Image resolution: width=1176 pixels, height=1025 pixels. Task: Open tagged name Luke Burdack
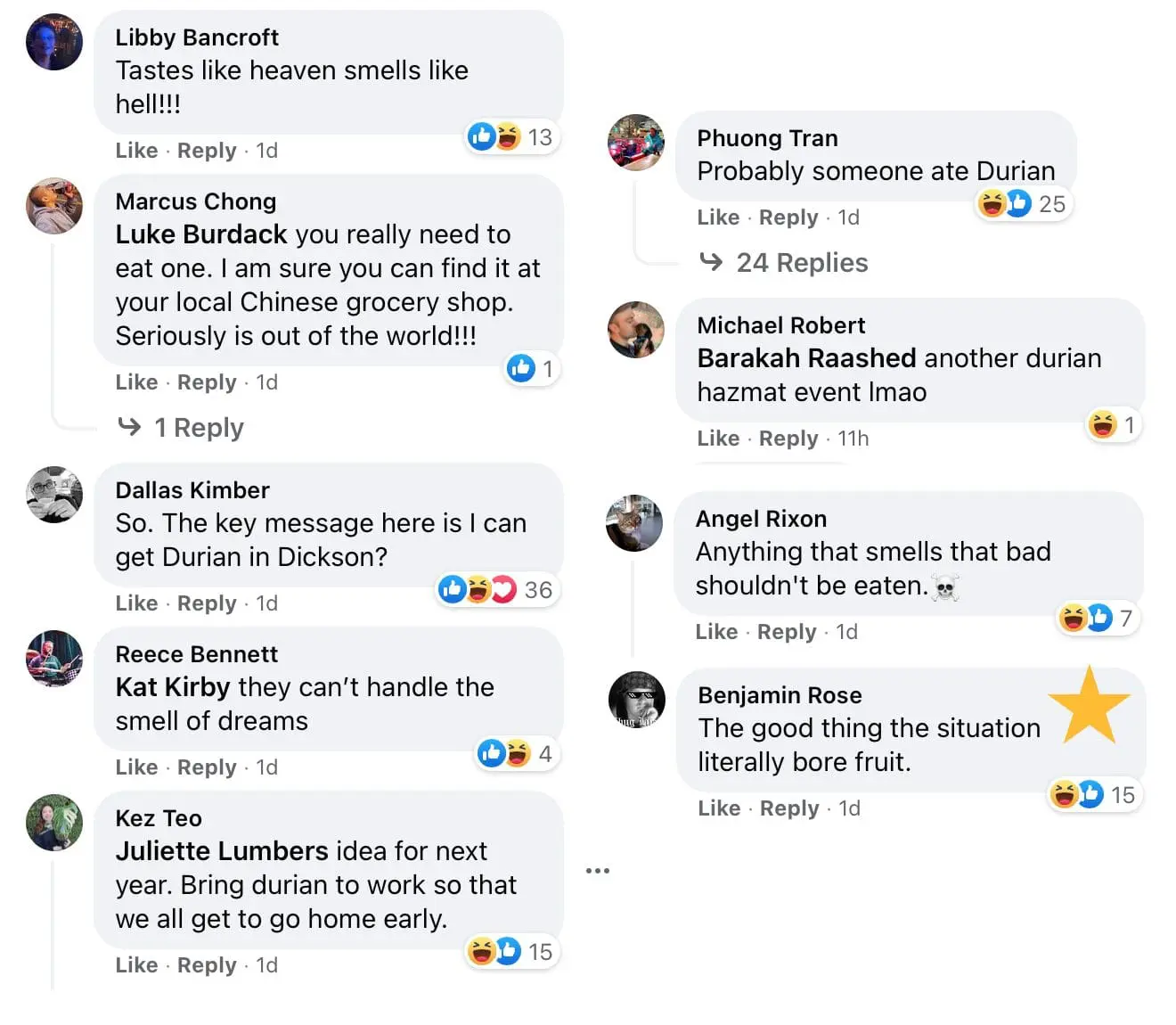(x=201, y=234)
